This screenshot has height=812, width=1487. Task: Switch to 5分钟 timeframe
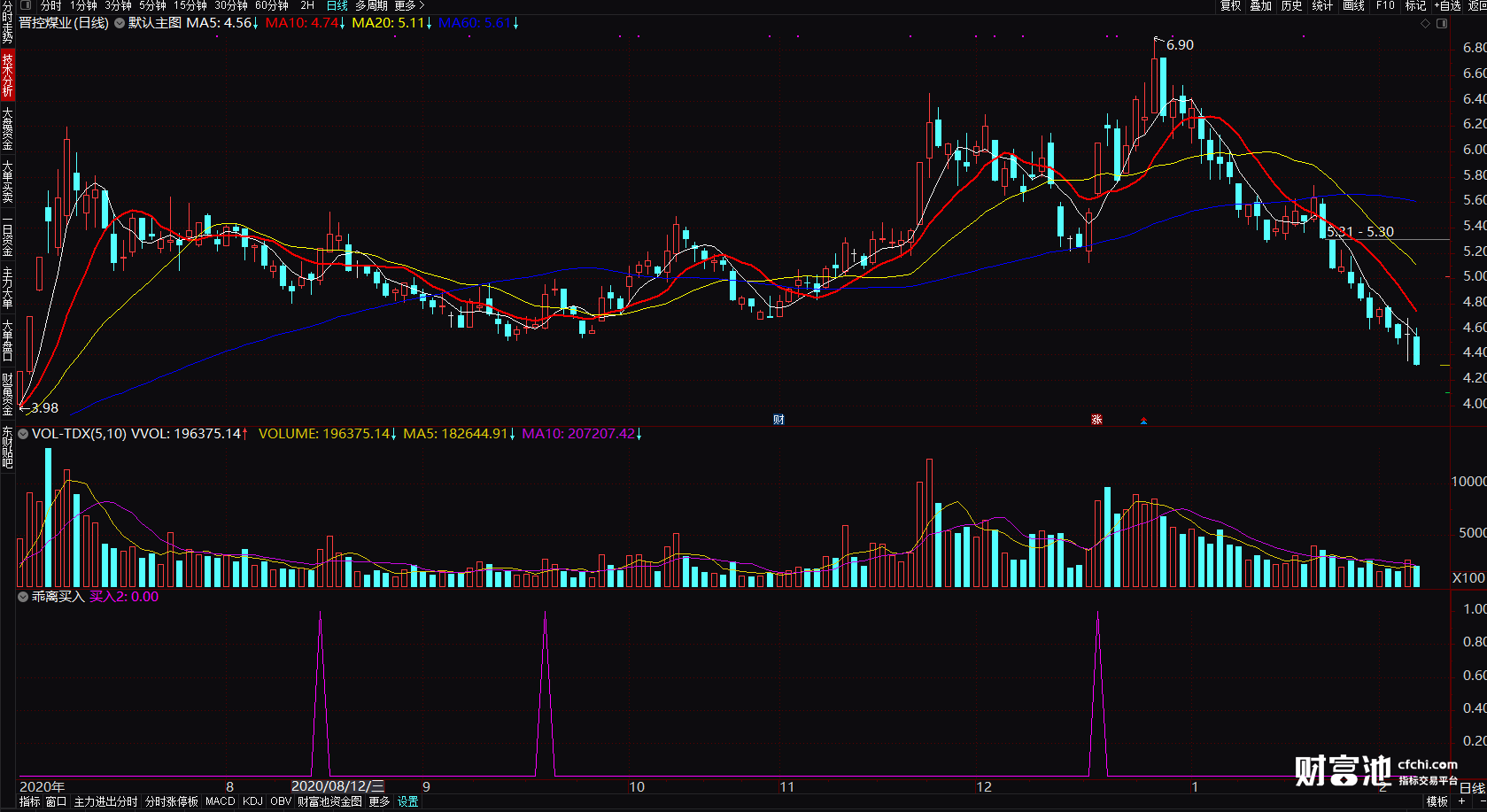point(152,5)
